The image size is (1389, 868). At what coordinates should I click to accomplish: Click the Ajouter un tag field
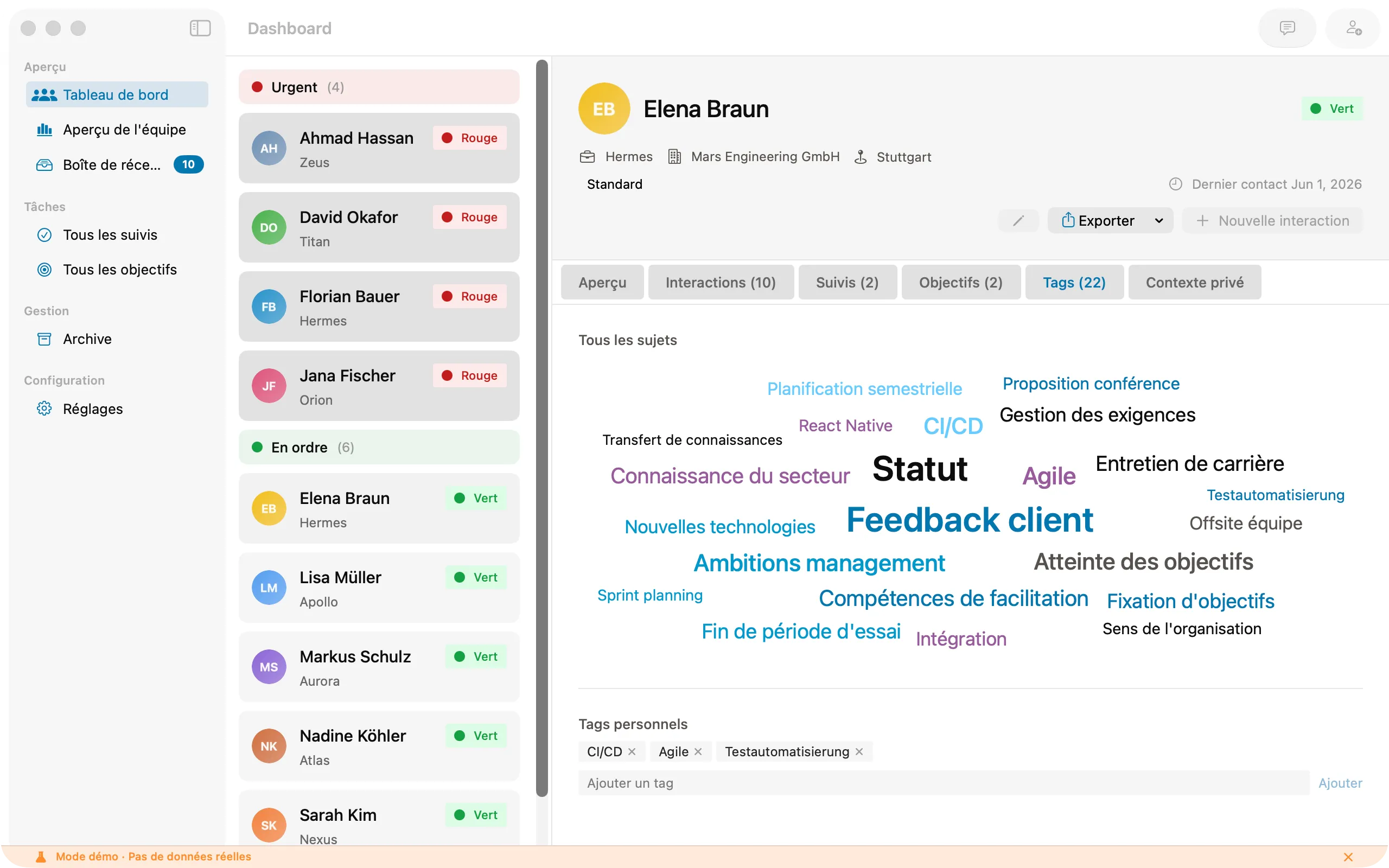944,783
